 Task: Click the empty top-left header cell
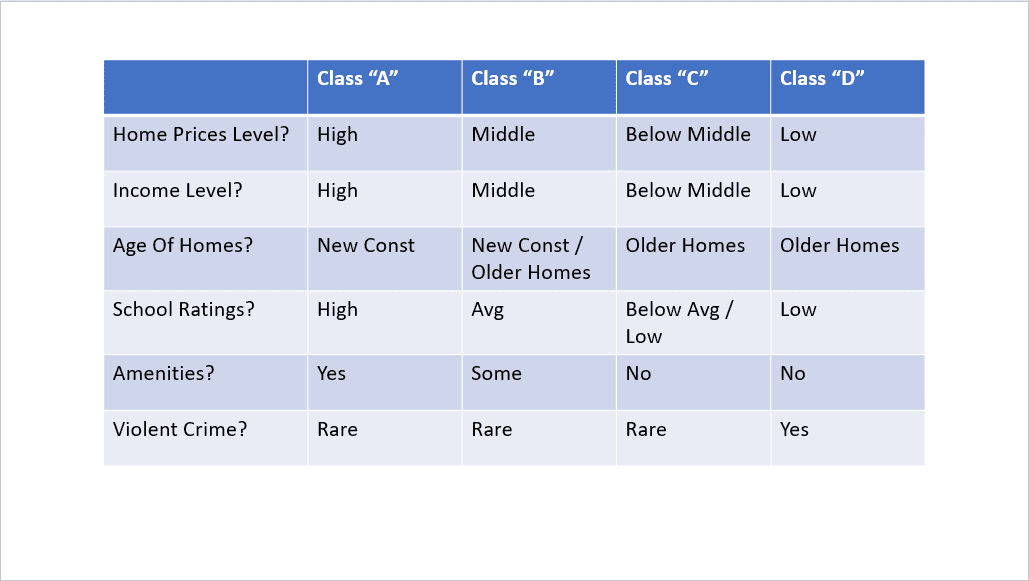(x=205, y=87)
